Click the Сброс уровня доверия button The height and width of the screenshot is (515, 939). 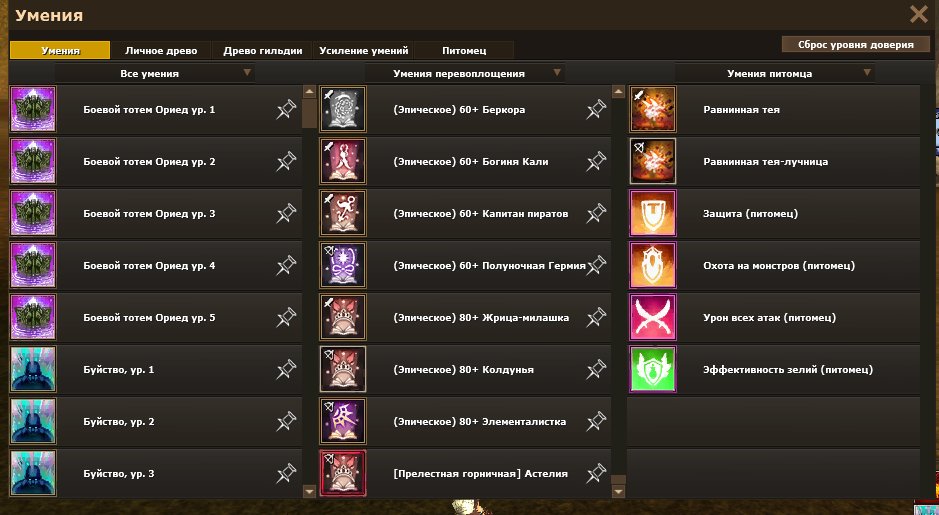tap(856, 44)
